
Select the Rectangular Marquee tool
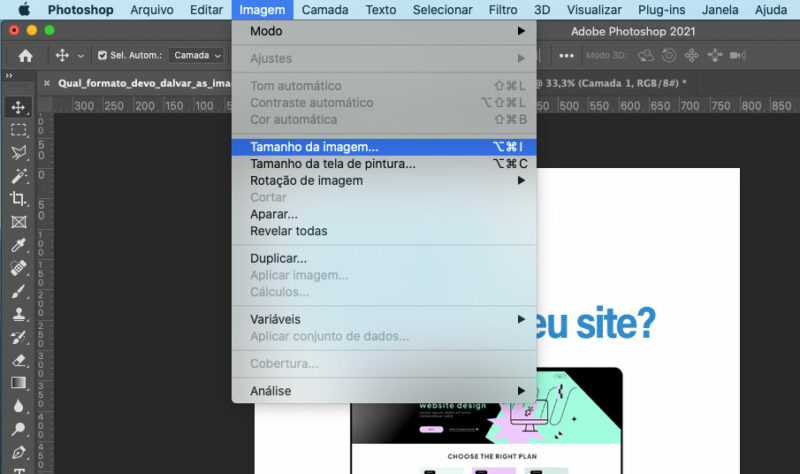click(18, 130)
